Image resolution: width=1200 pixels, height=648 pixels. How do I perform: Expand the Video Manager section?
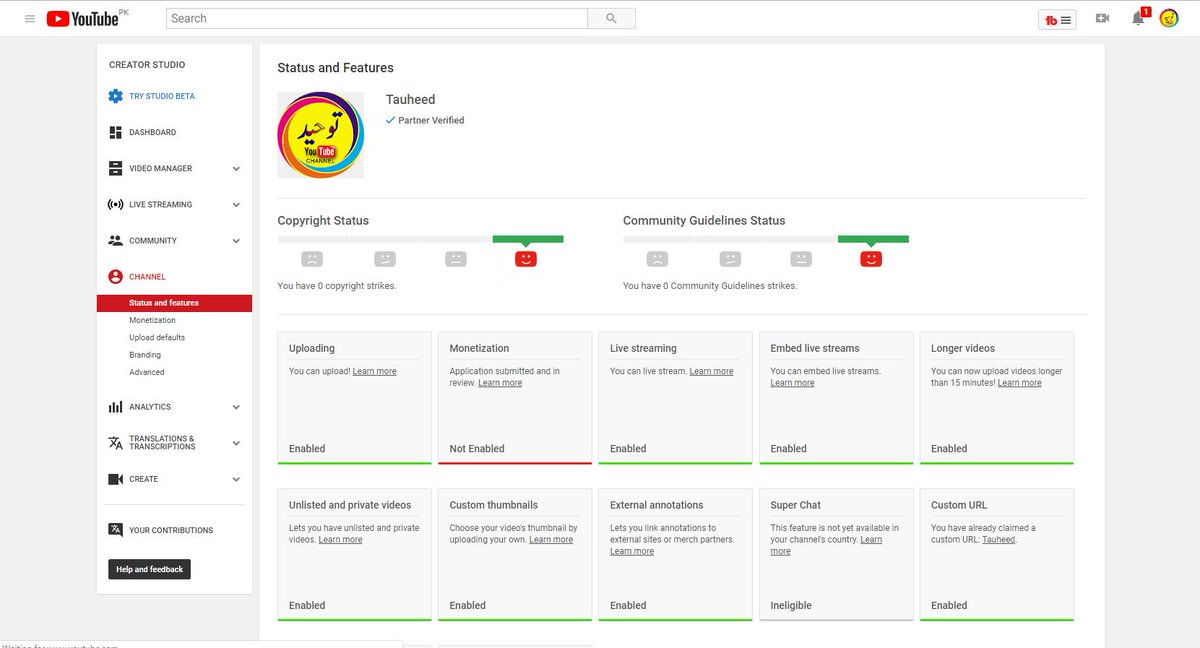(236, 169)
